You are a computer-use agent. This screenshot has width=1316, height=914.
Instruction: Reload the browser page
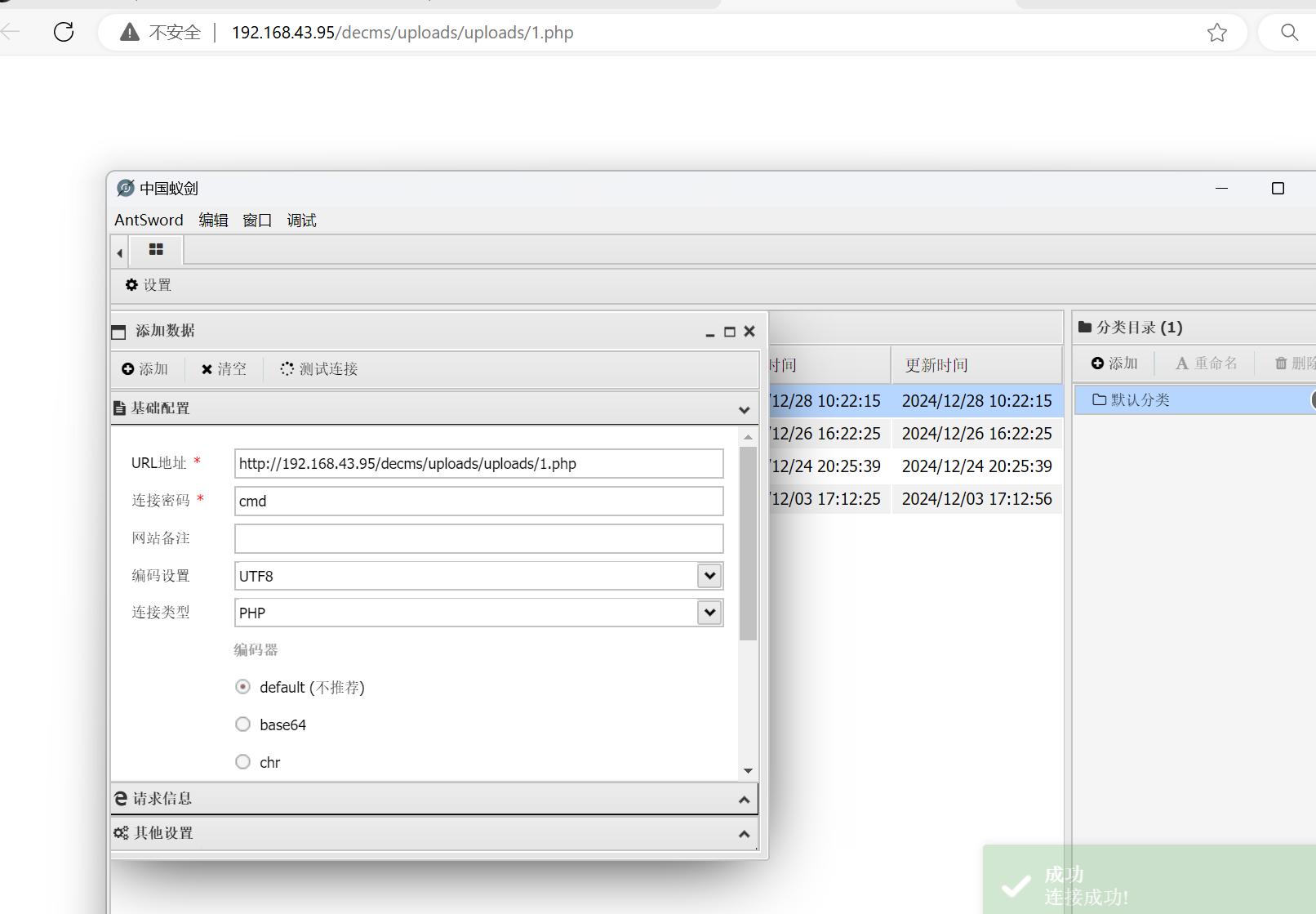[x=64, y=32]
